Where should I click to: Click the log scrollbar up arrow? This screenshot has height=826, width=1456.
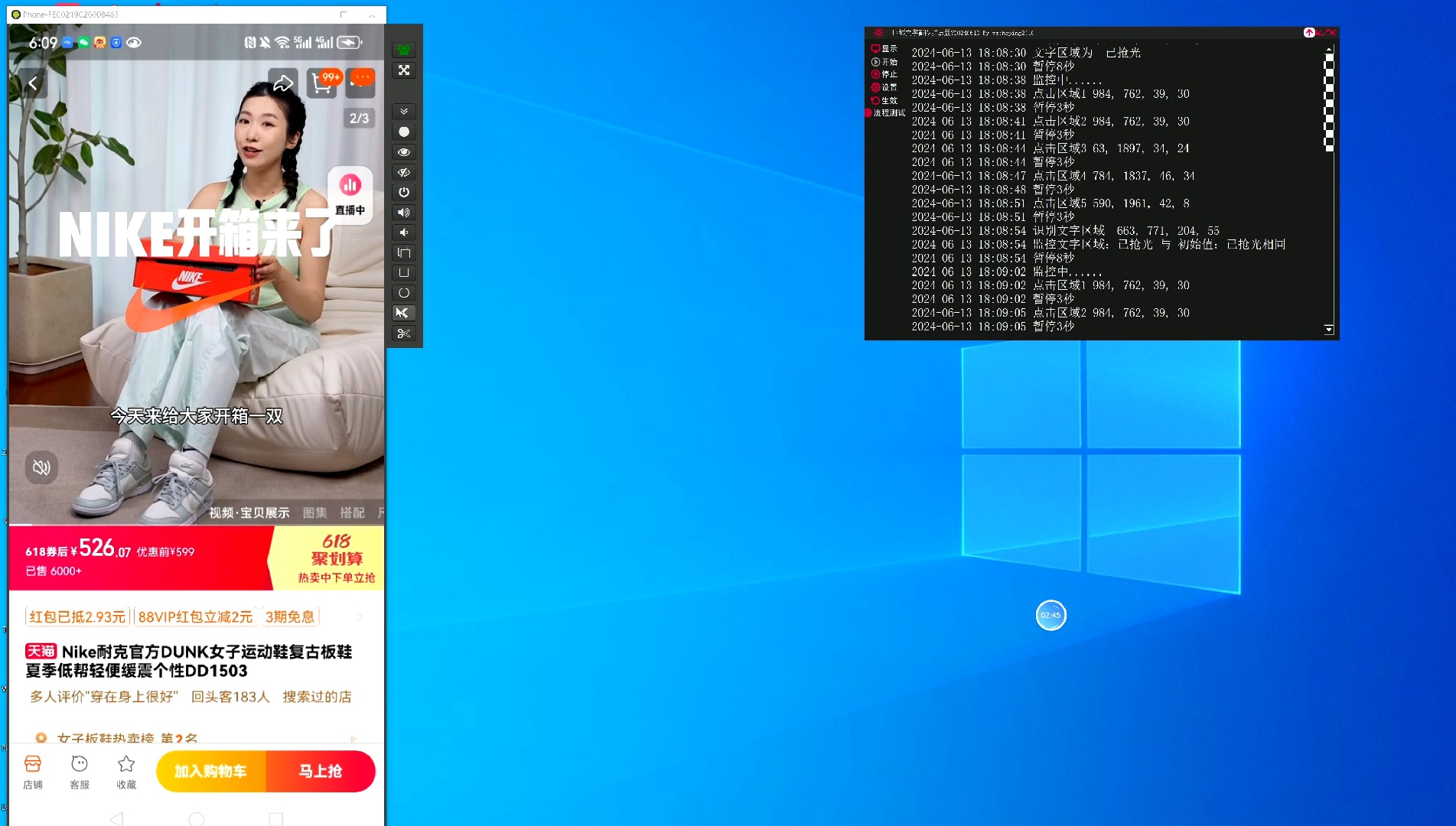point(1329,49)
